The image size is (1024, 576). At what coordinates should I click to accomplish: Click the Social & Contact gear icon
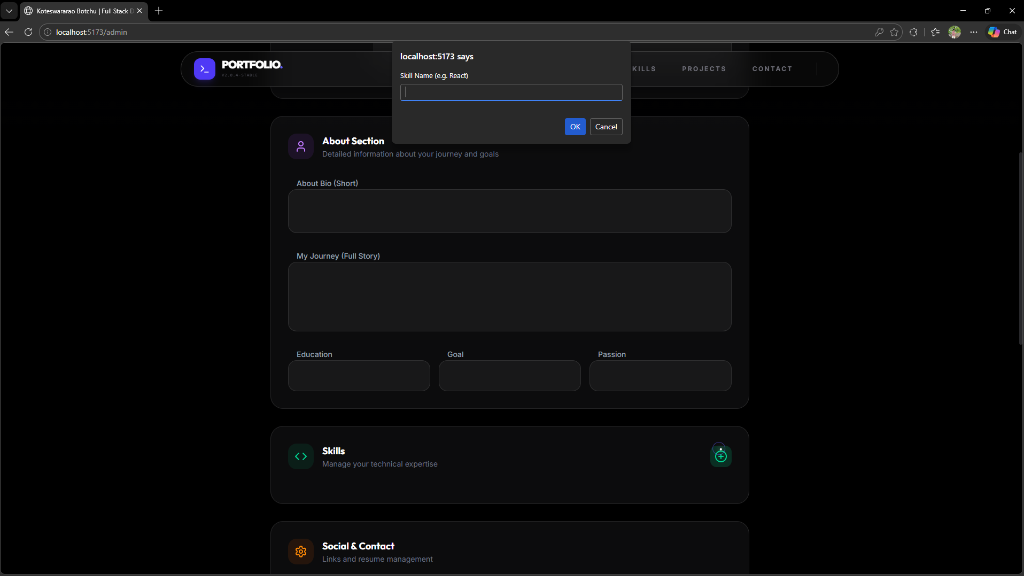coord(301,551)
